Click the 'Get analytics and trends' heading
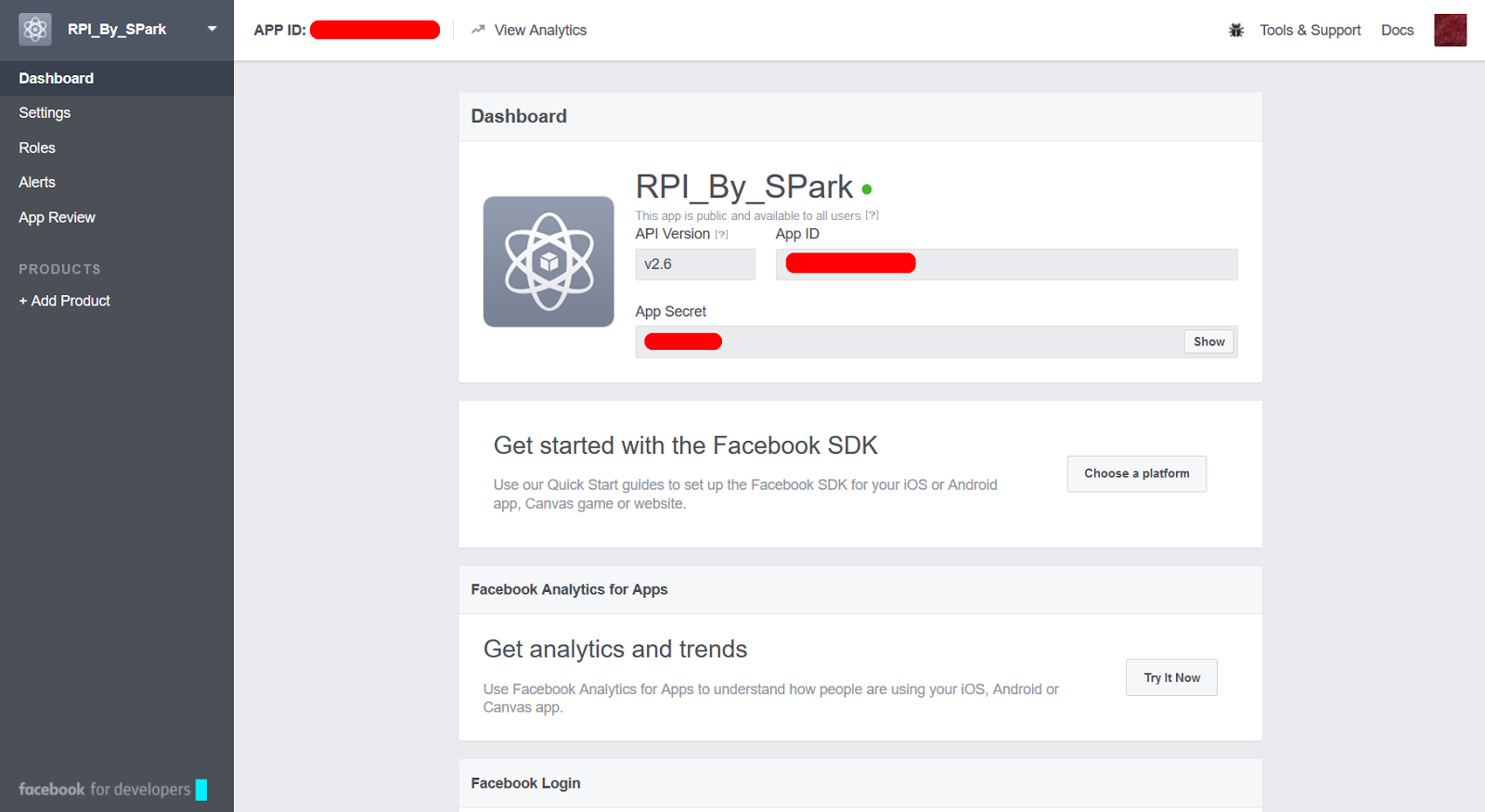Screen dimensions: 1485x812 click(x=615, y=649)
